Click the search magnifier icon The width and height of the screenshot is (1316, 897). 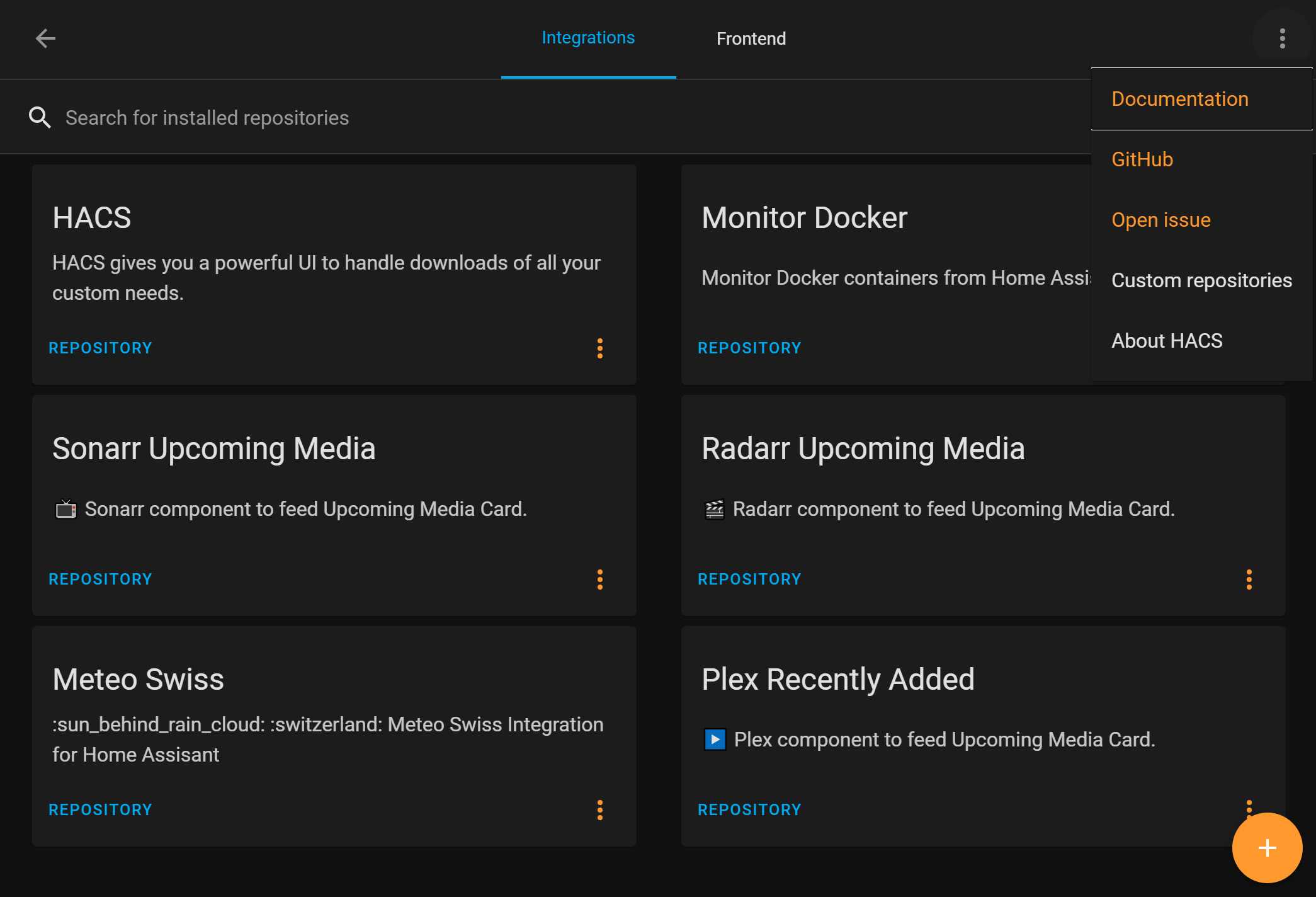(40, 118)
